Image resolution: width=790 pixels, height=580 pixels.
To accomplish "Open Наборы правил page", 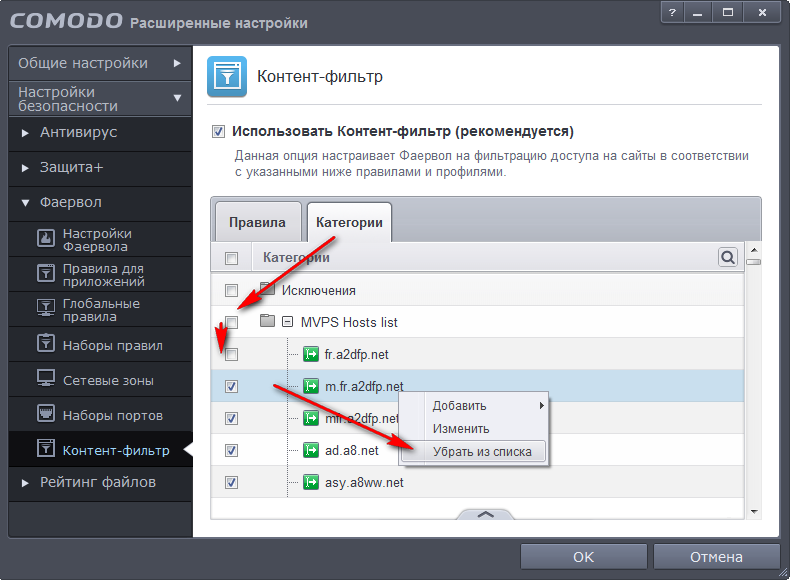I will [100, 344].
